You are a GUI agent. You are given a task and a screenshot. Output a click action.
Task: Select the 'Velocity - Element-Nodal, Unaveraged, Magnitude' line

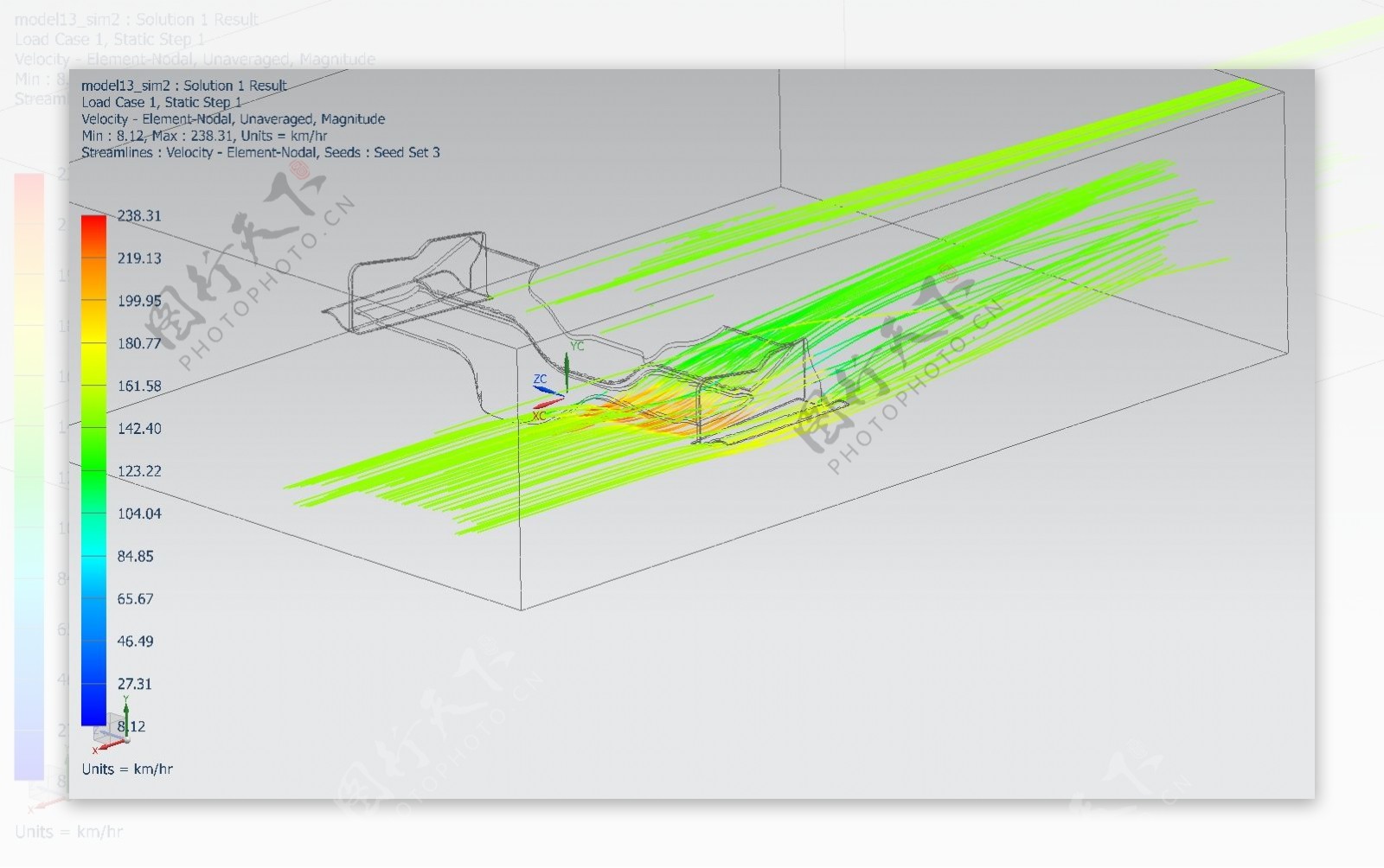click(x=234, y=119)
